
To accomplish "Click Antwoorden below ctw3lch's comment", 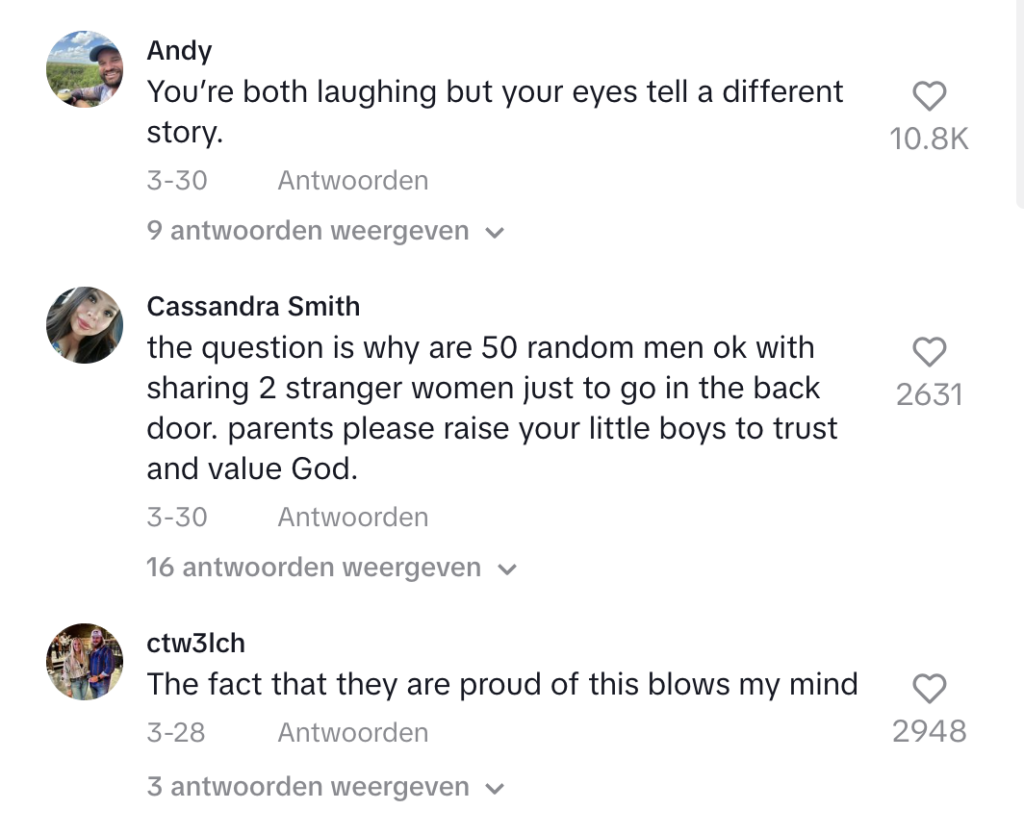I will (353, 733).
